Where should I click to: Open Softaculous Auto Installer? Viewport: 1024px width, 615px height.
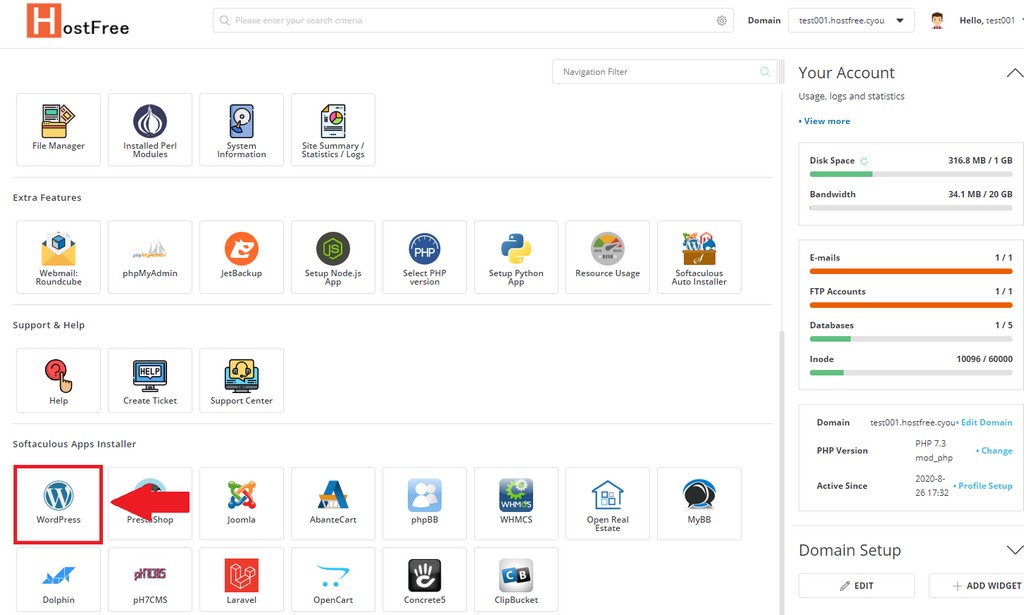(x=698, y=256)
